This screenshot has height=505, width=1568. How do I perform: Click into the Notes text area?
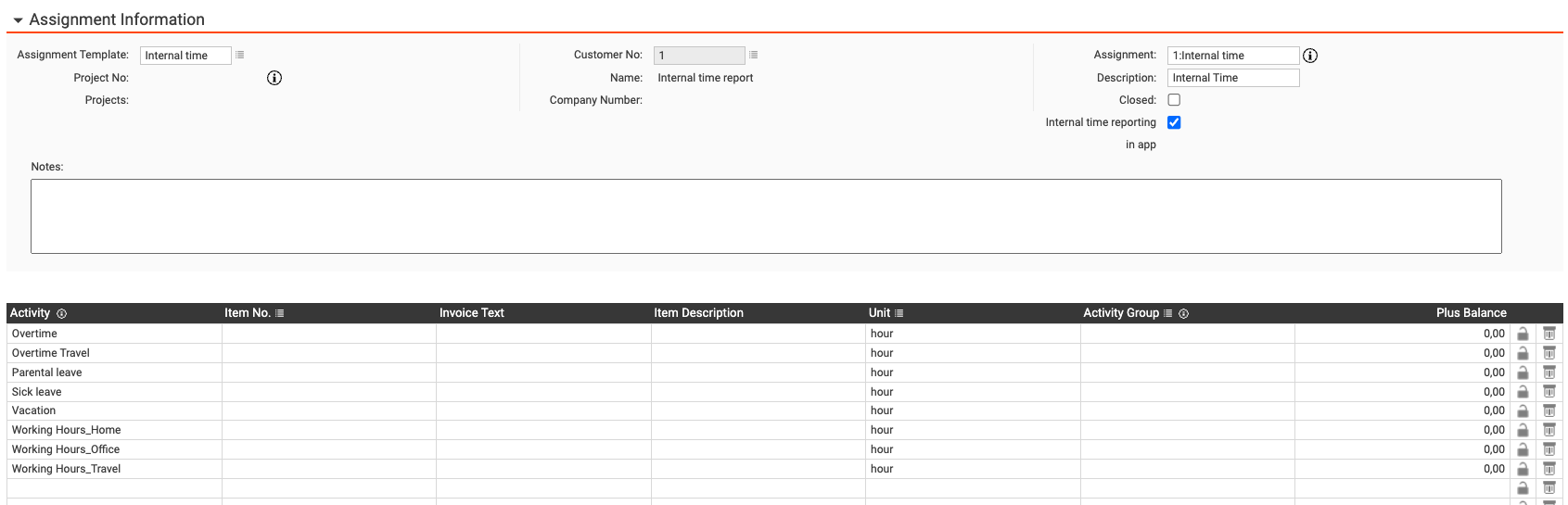765,216
